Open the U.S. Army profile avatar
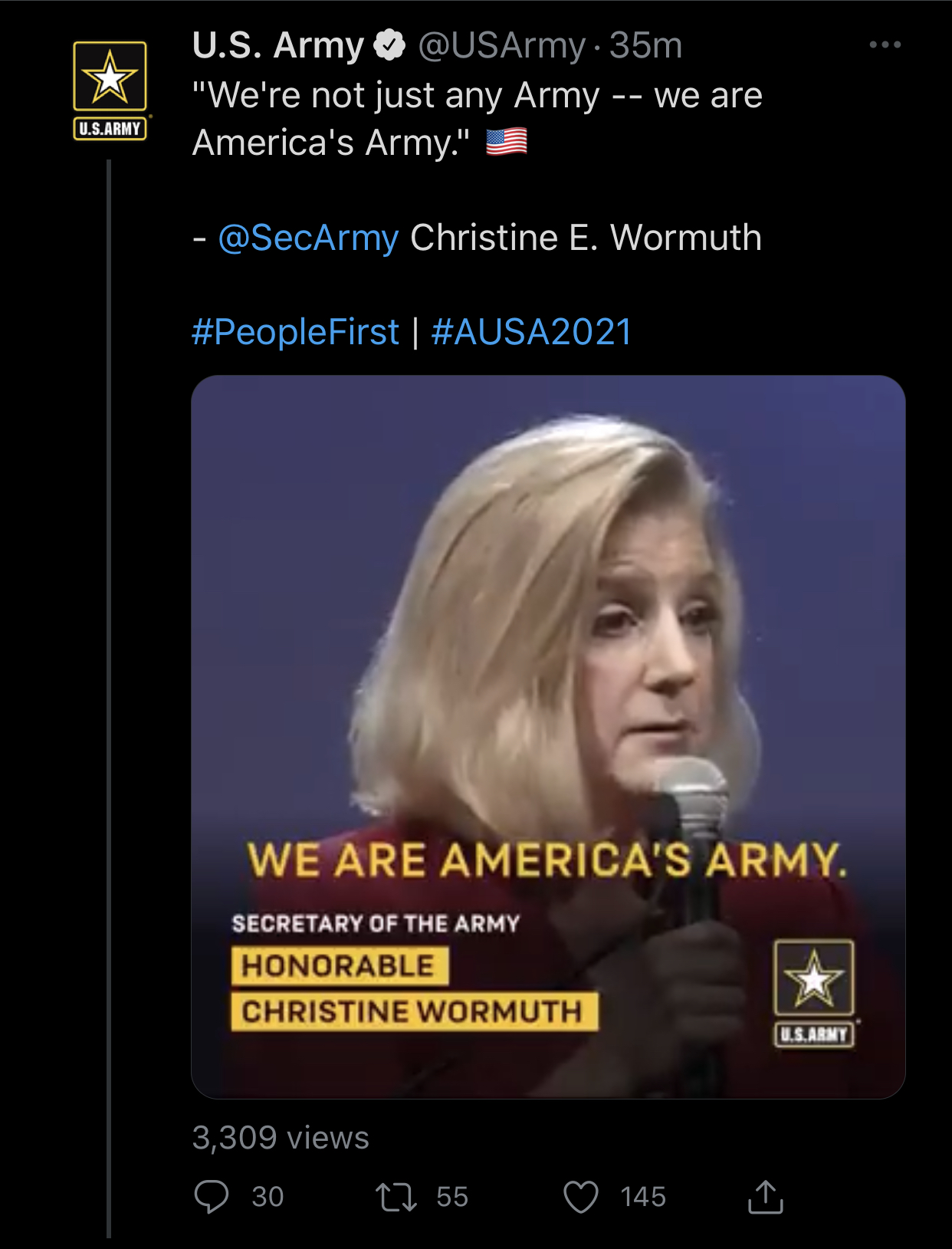Screen dimensions: 952x1249 click(110, 90)
